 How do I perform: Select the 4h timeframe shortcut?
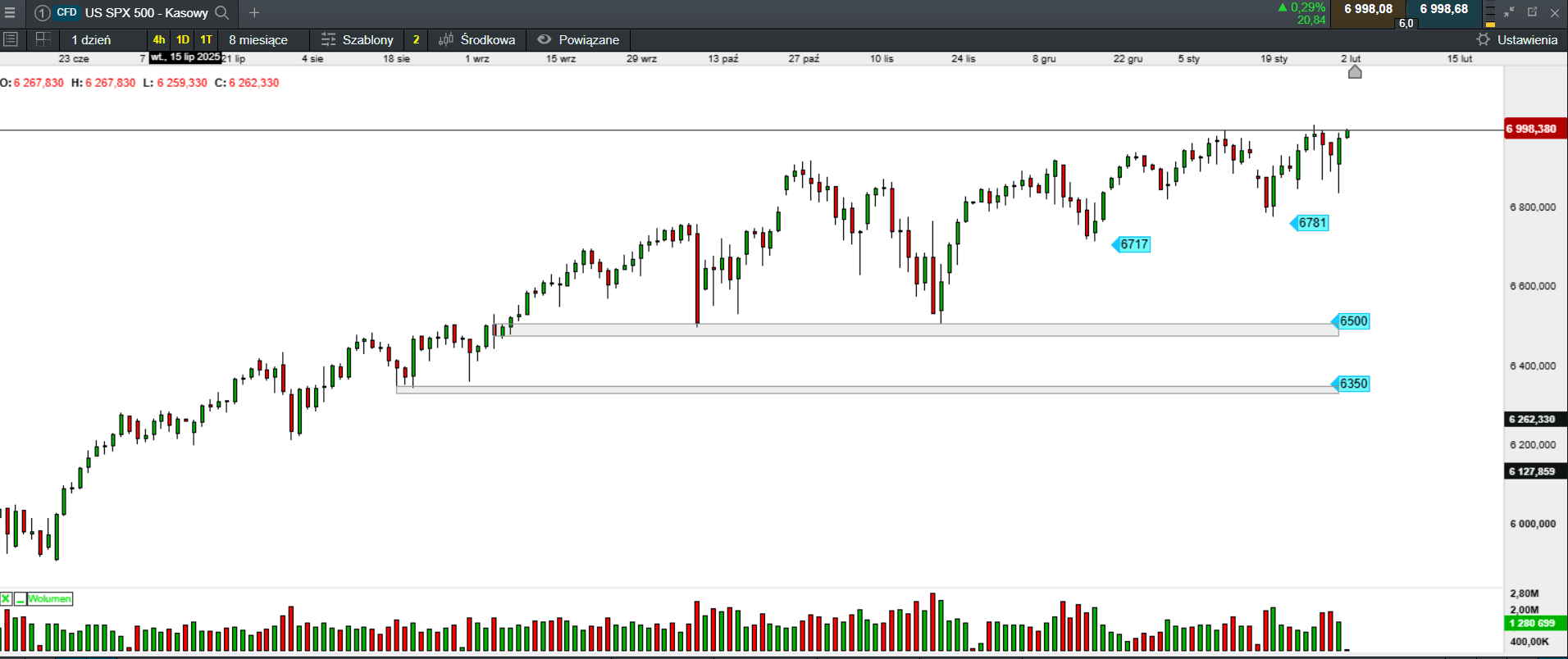point(158,39)
